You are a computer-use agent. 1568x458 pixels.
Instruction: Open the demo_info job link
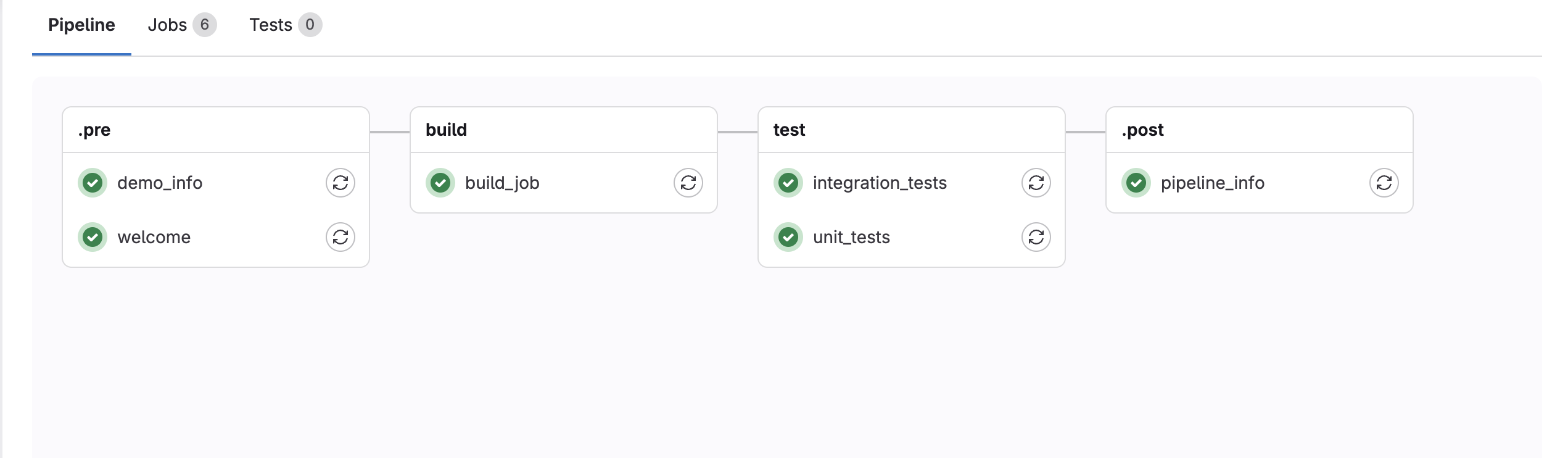[160, 183]
